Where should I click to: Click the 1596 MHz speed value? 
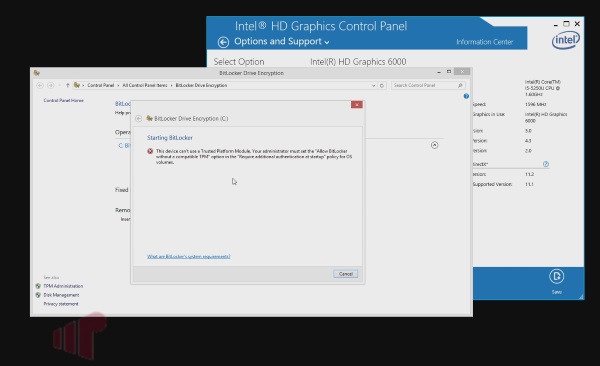tap(536, 104)
